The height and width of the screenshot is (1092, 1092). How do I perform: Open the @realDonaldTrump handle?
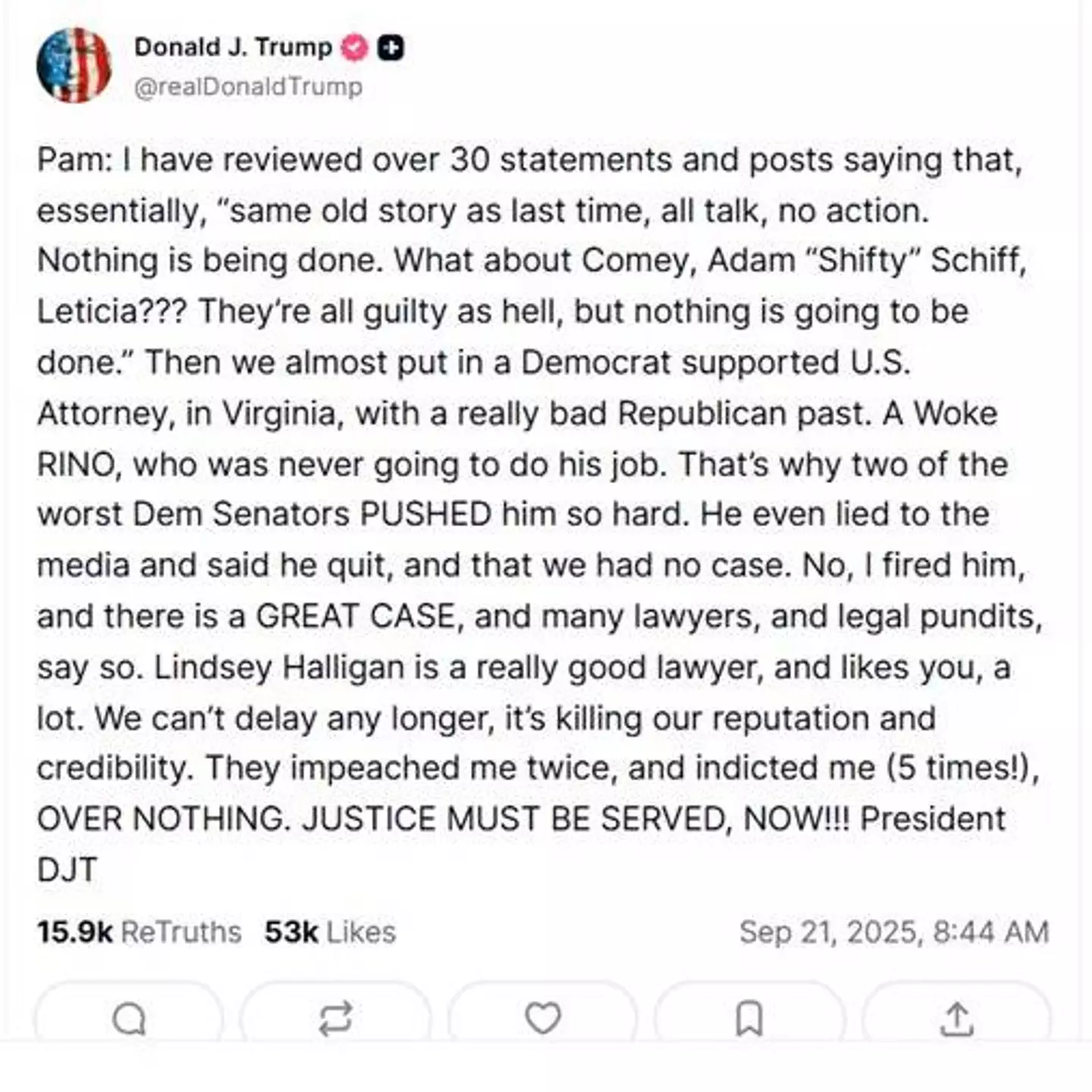248,87
